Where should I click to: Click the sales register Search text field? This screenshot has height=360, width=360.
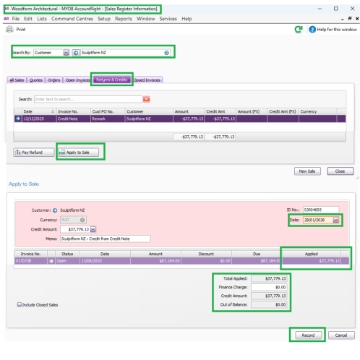88,99
